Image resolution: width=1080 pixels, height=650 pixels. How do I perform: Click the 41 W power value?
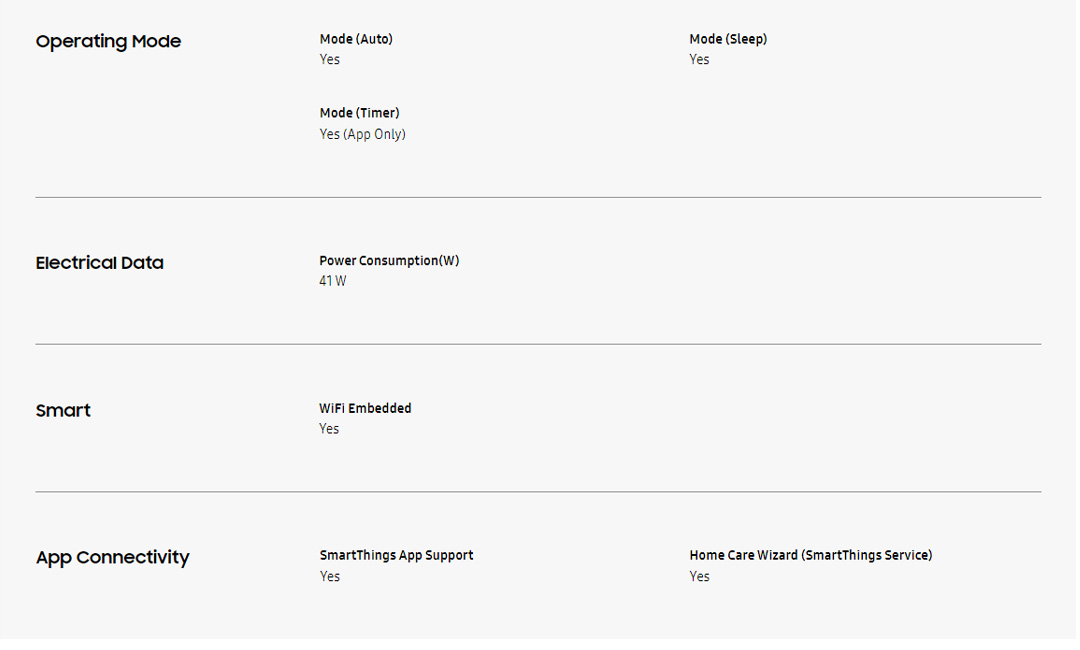(x=333, y=281)
